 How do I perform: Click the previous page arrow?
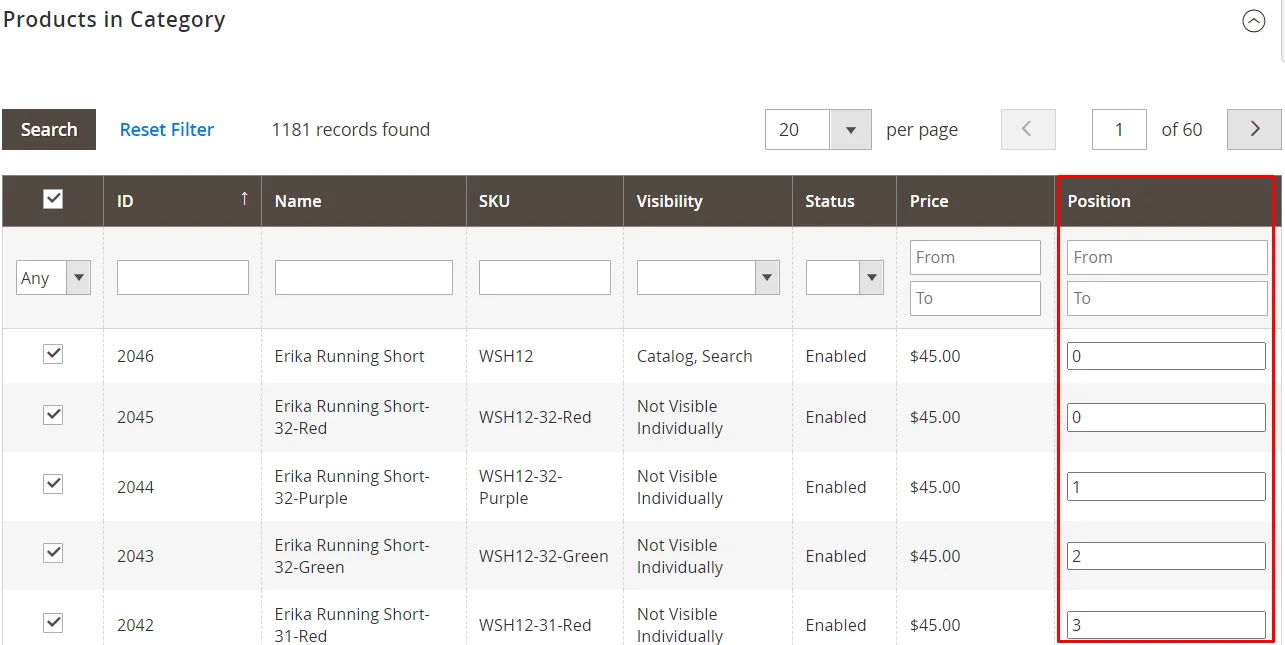coord(1027,130)
